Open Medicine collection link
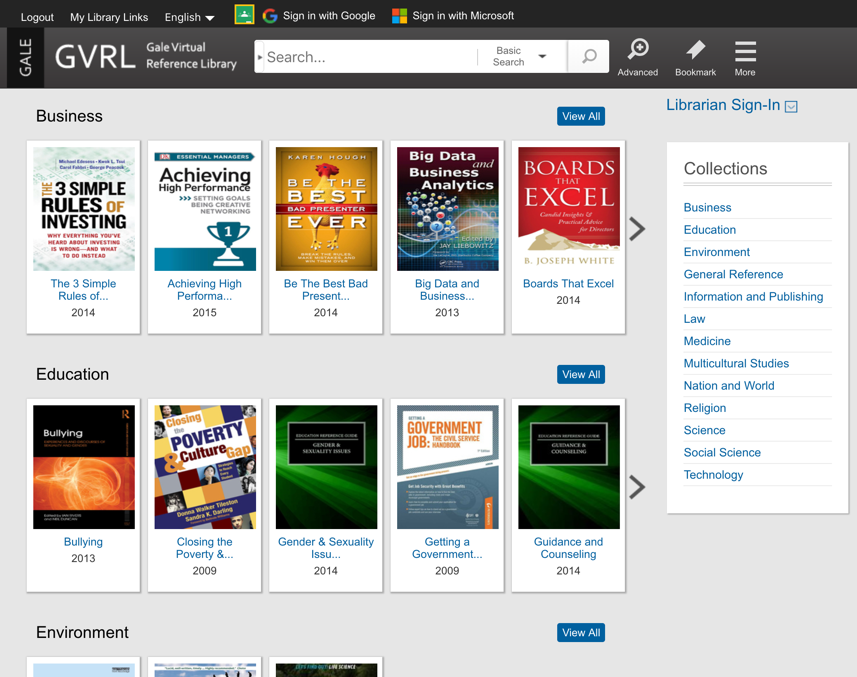Viewport: 857px width, 677px height. coord(707,342)
